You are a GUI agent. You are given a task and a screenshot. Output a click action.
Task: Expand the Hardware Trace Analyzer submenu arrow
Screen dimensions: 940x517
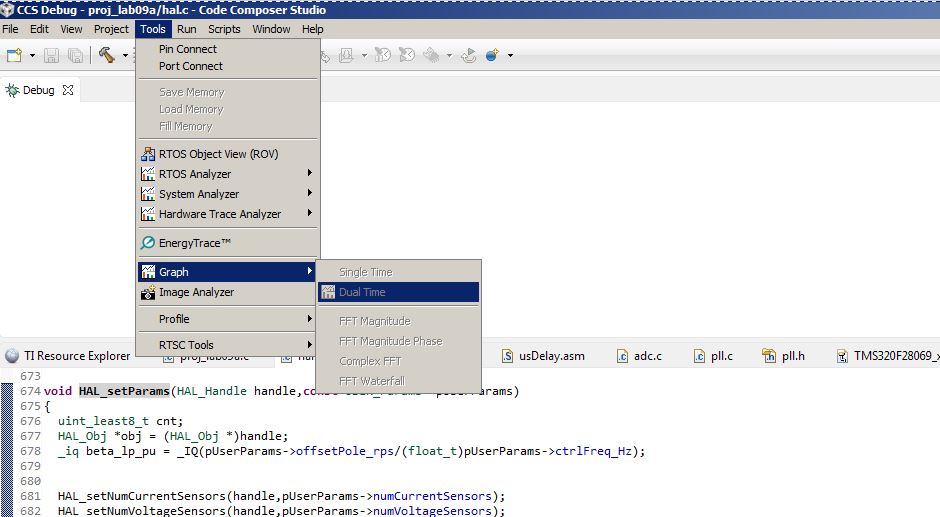[x=309, y=212]
